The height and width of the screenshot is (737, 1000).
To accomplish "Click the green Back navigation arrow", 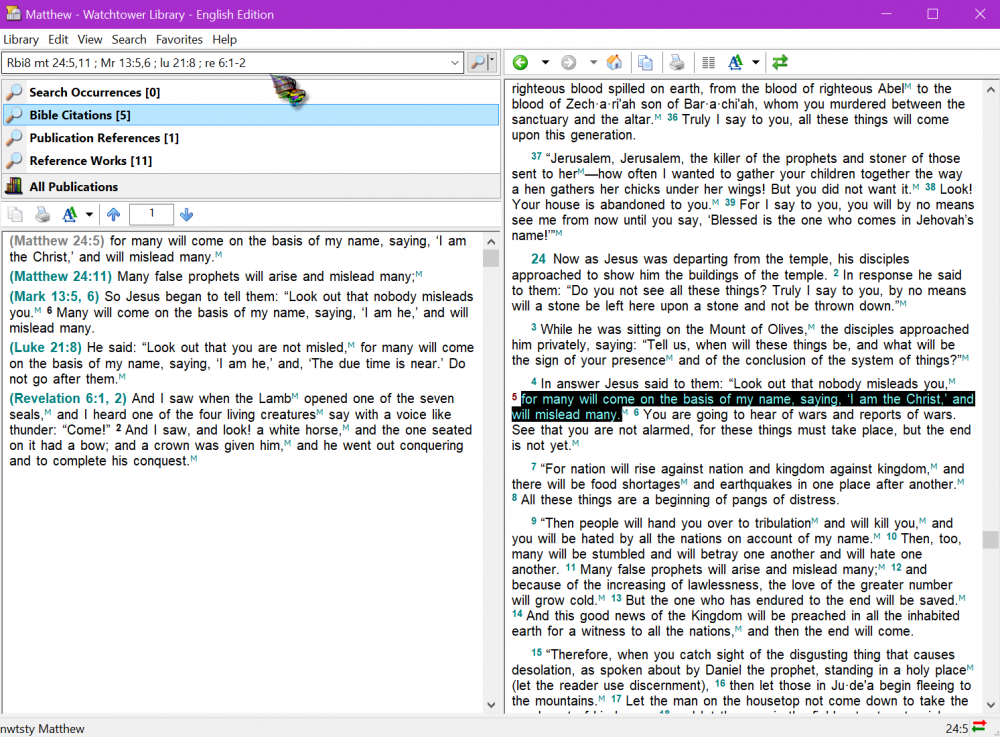I will (x=520, y=63).
